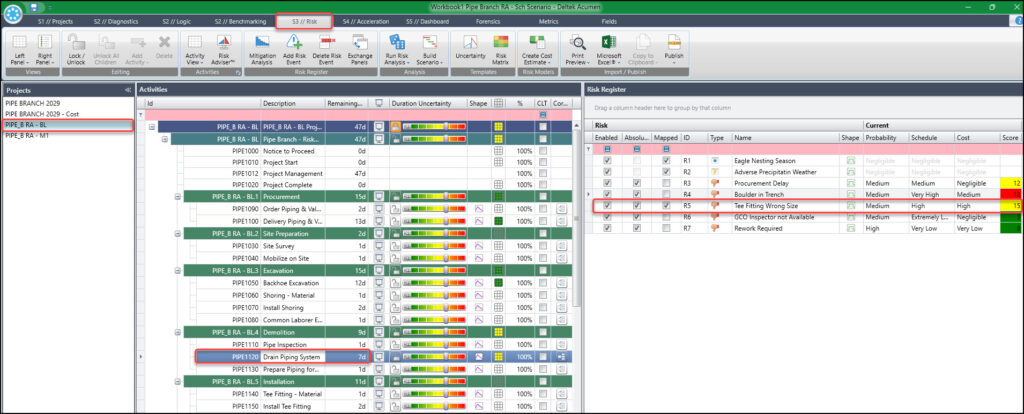Export with Microsoft Excel
The width and height of the screenshot is (1024, 414).
click(609, 48)
